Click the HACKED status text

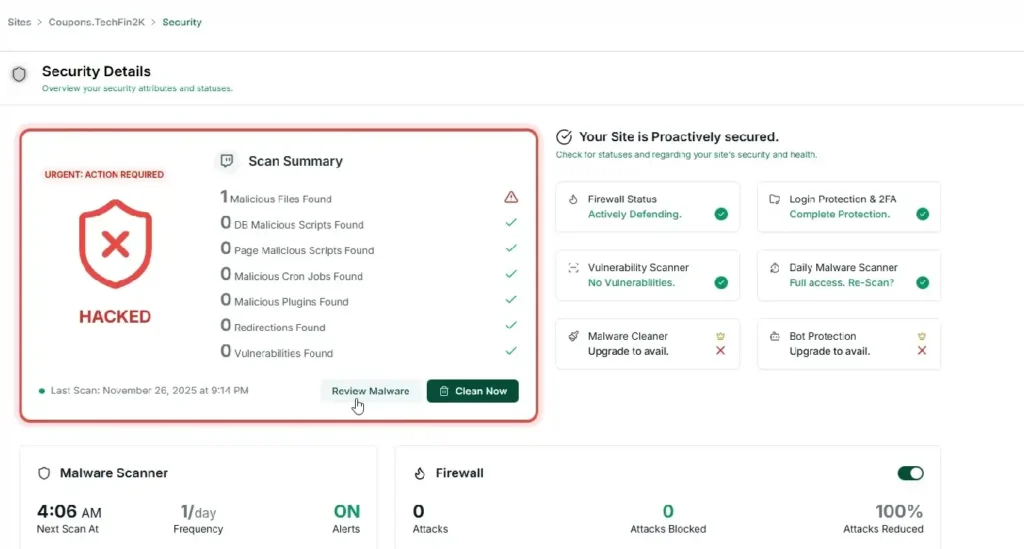pyautogui.click(x=115, y=317)
